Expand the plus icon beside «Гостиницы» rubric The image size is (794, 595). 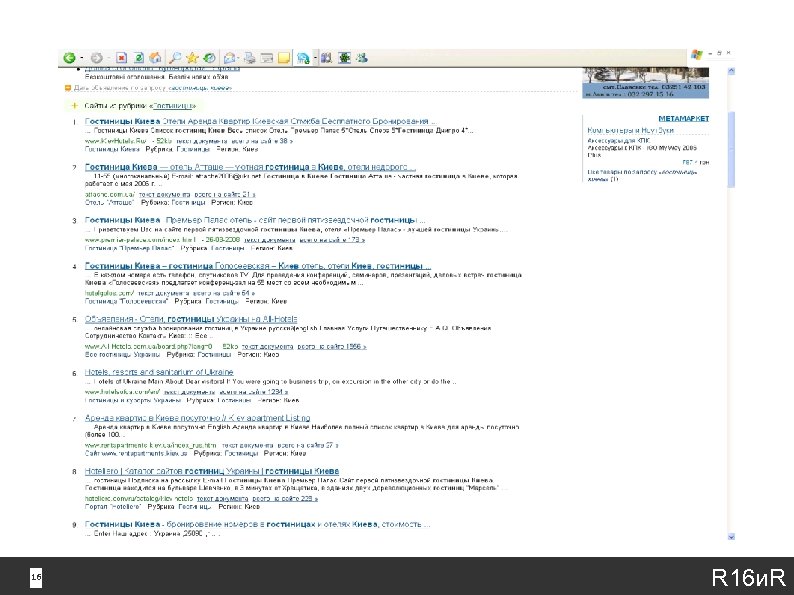coord(74,106)
